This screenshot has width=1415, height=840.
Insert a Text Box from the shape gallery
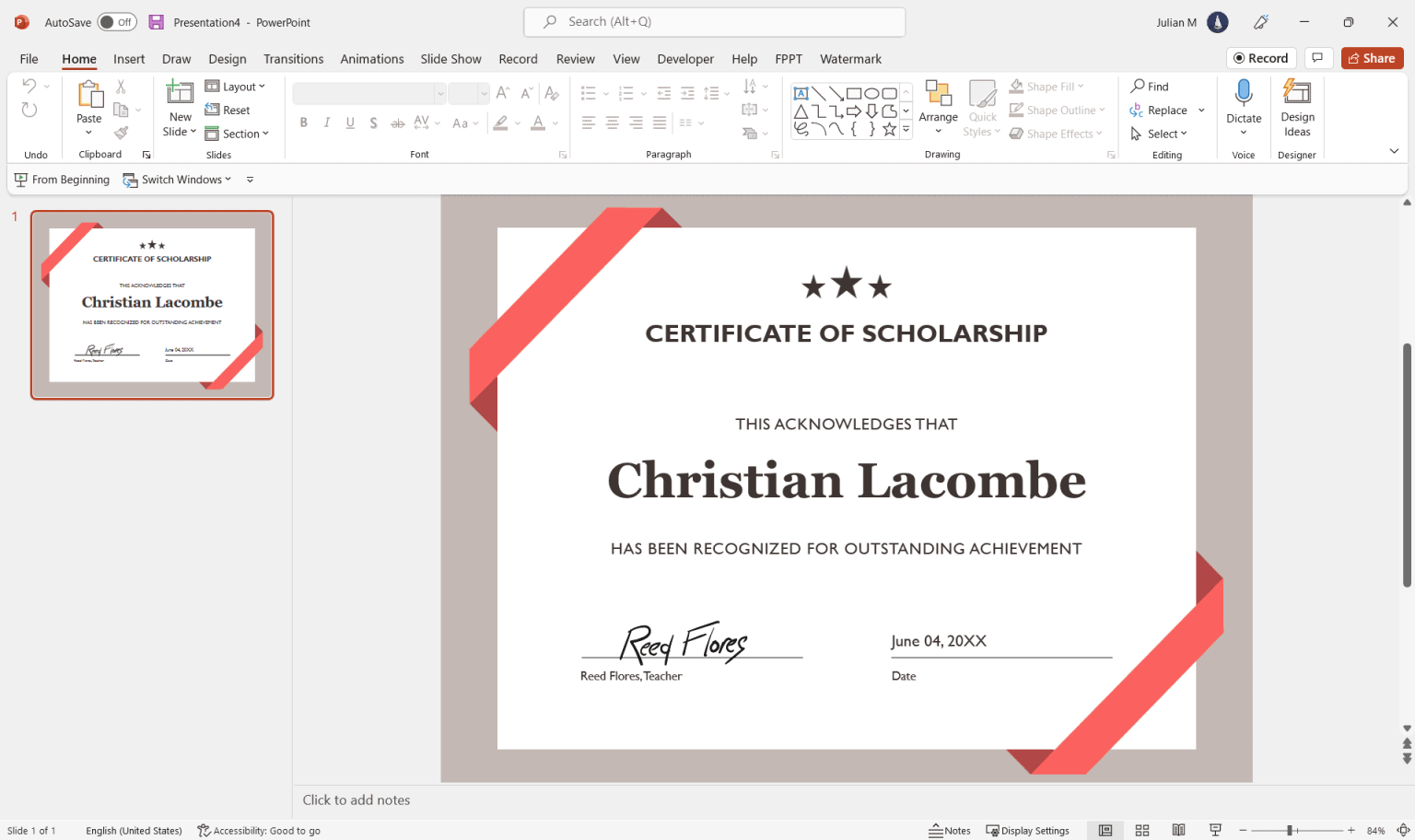pos(801,93)
